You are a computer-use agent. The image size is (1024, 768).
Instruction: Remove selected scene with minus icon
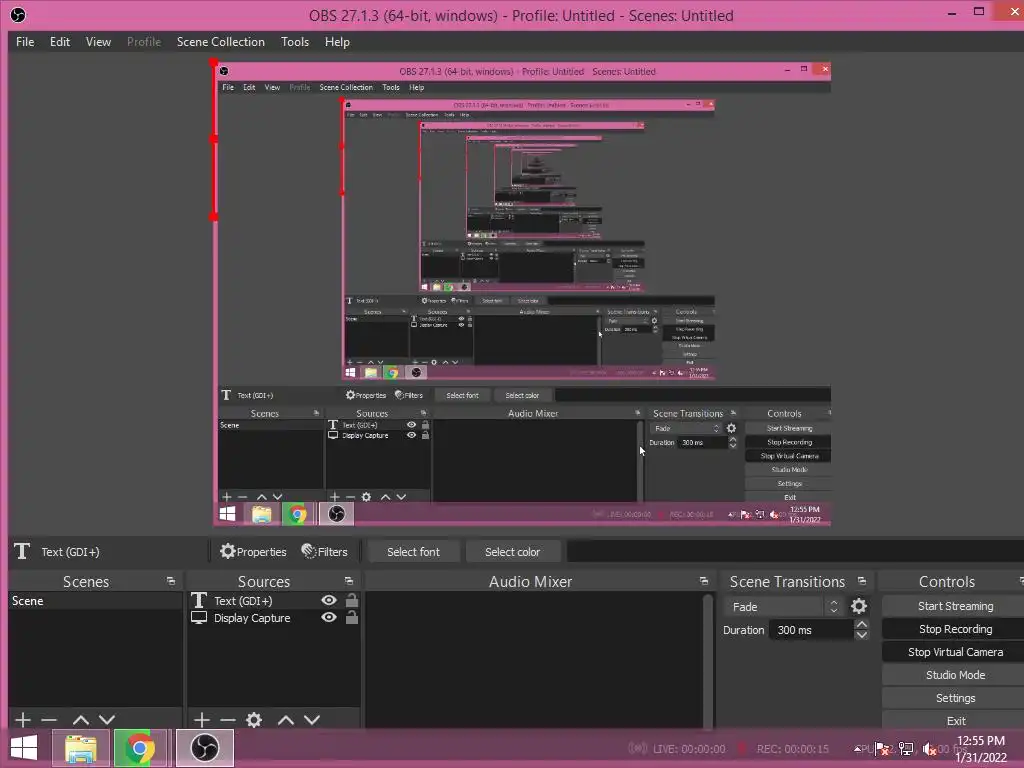[x=49, y=720]
